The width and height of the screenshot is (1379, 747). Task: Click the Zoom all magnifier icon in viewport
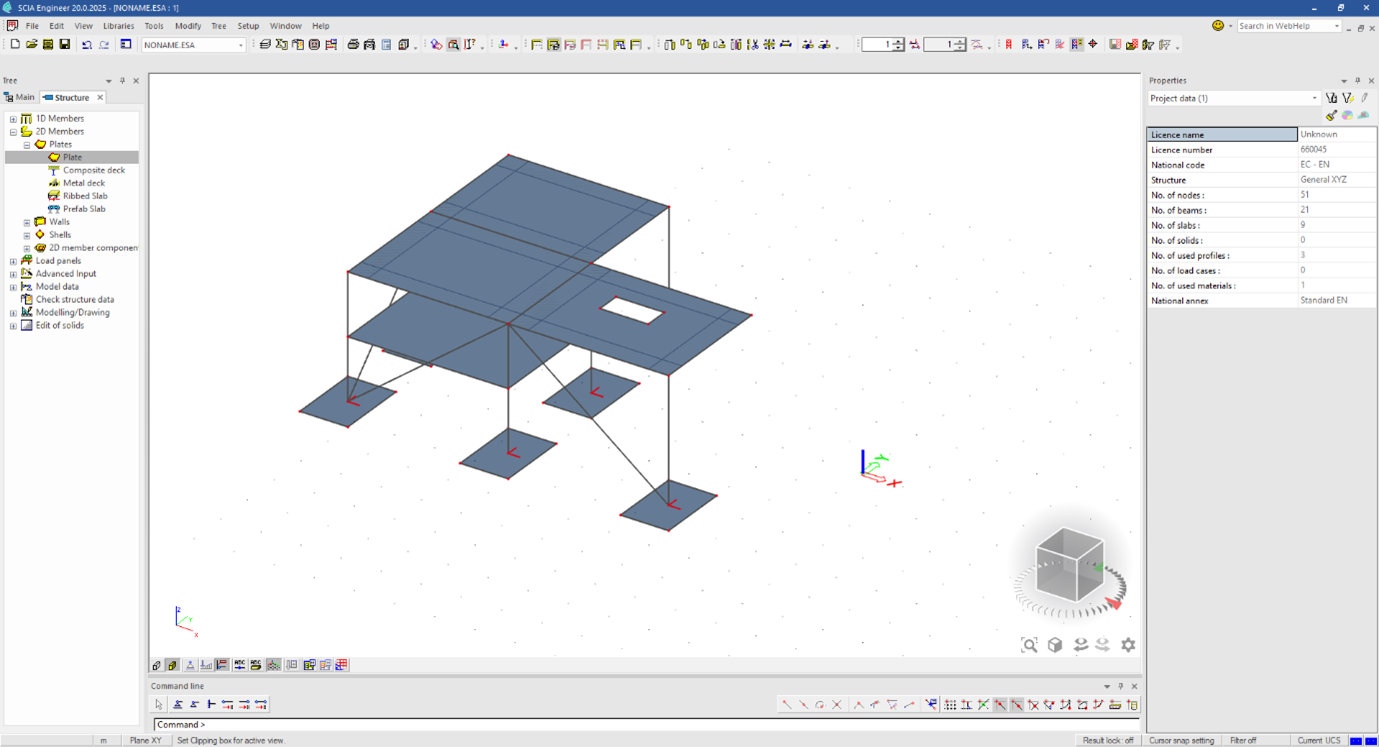point(1029,645)
